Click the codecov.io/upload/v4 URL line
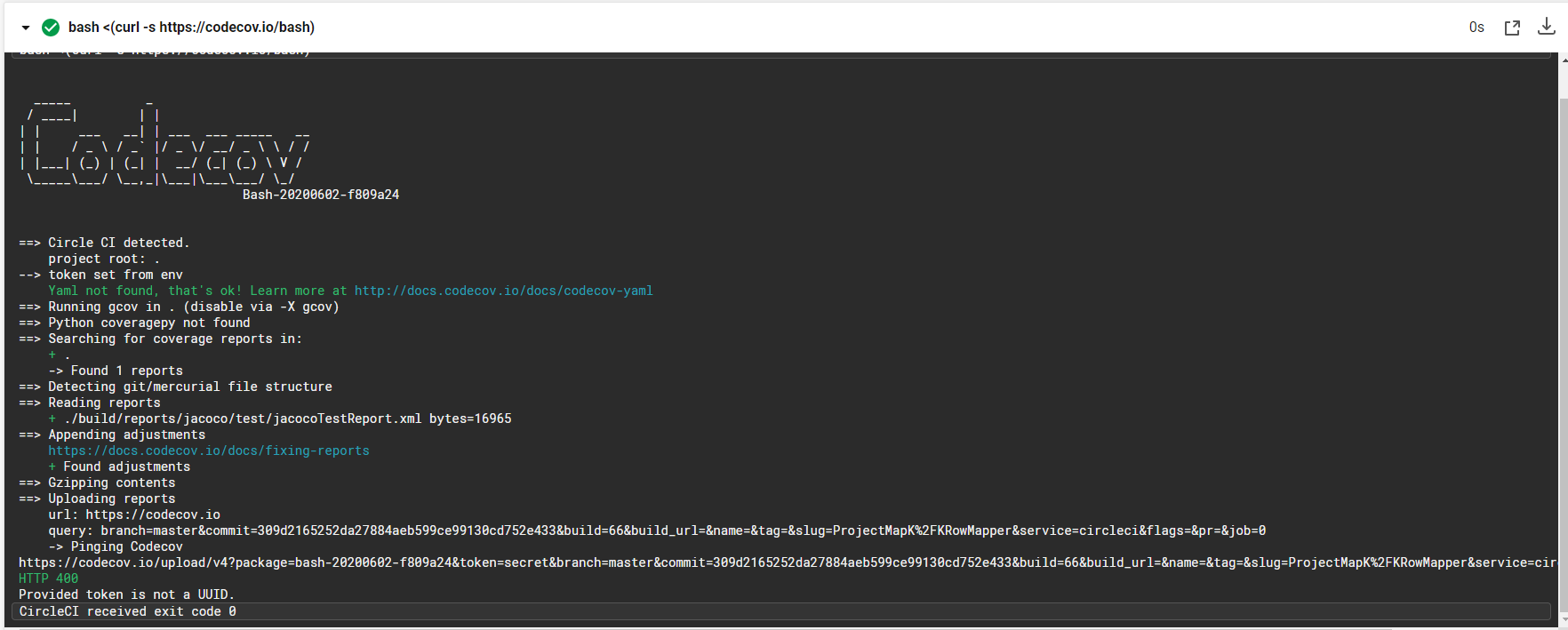This screenshot has width=1568, height=630. pyautogui.click(x=788, y=562)
